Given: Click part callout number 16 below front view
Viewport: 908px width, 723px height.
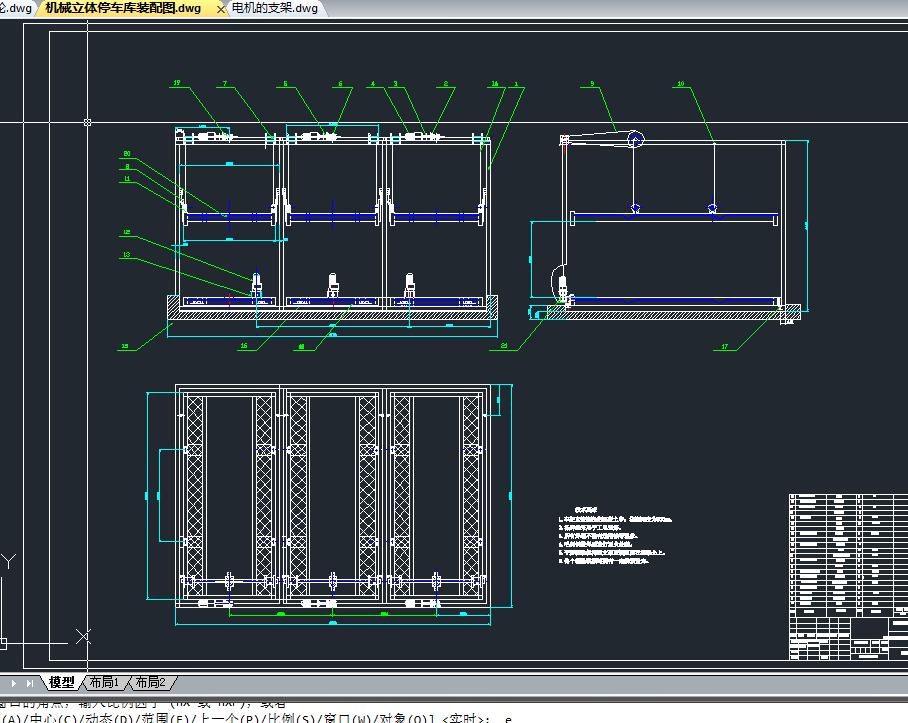Looking at the screenshot, I should [244, 346].
